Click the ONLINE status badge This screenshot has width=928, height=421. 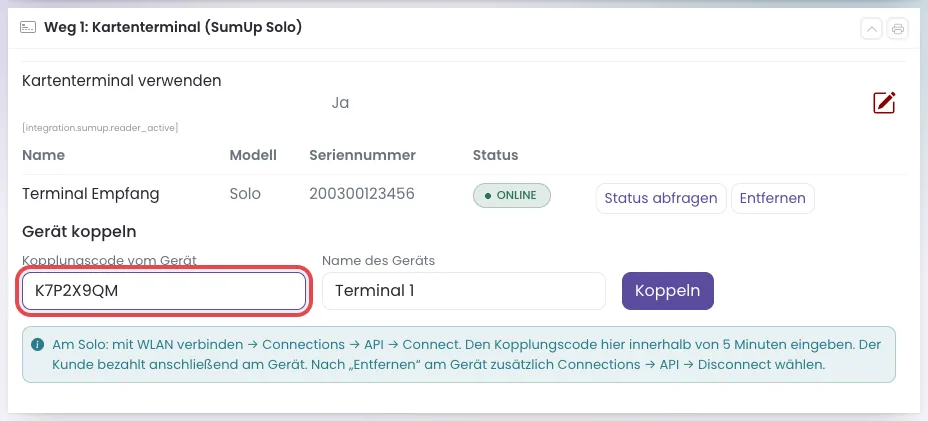pos(511,195)
